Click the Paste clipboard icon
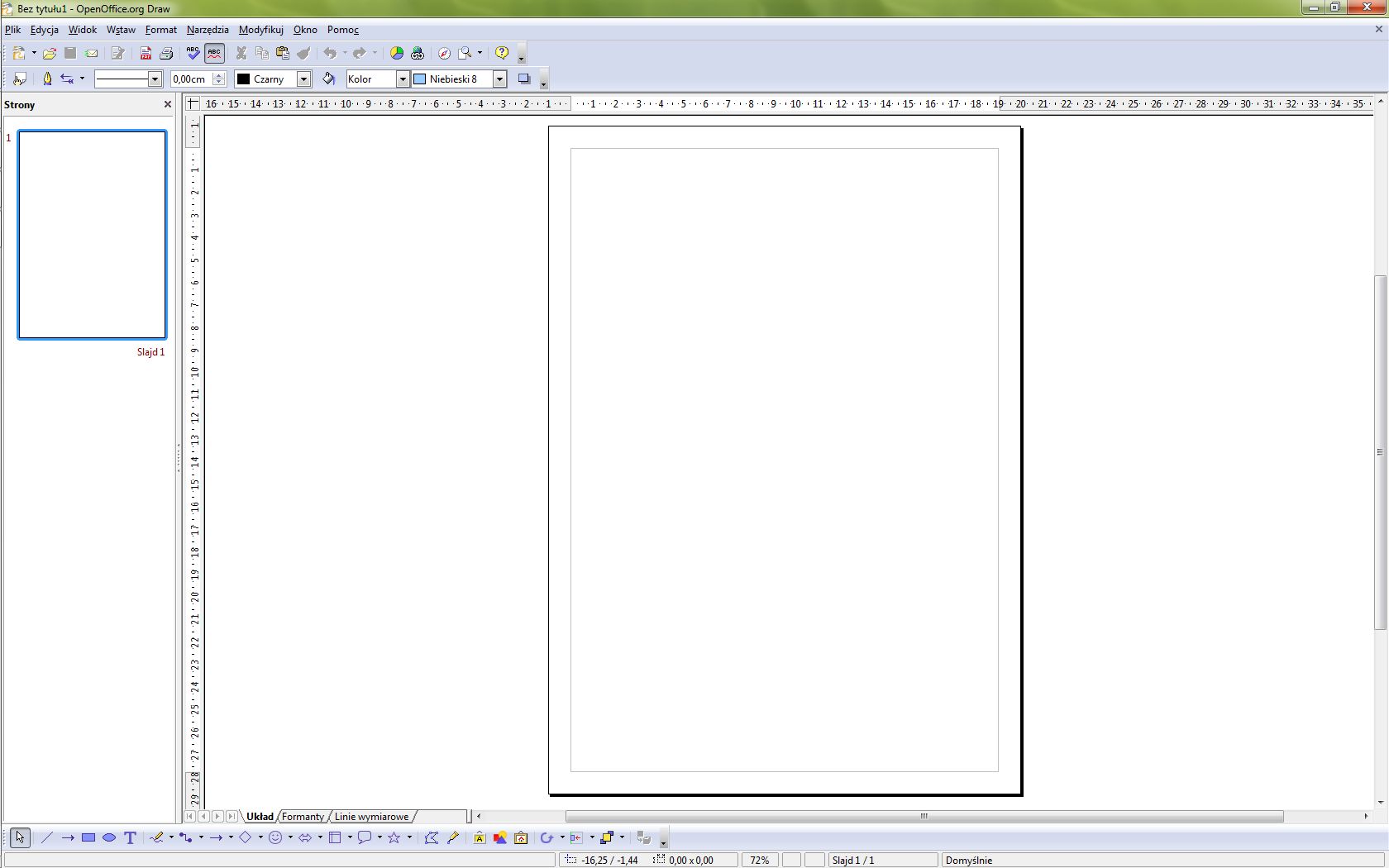The height and width of the screenshot is (868, 1389). point(283,53)
